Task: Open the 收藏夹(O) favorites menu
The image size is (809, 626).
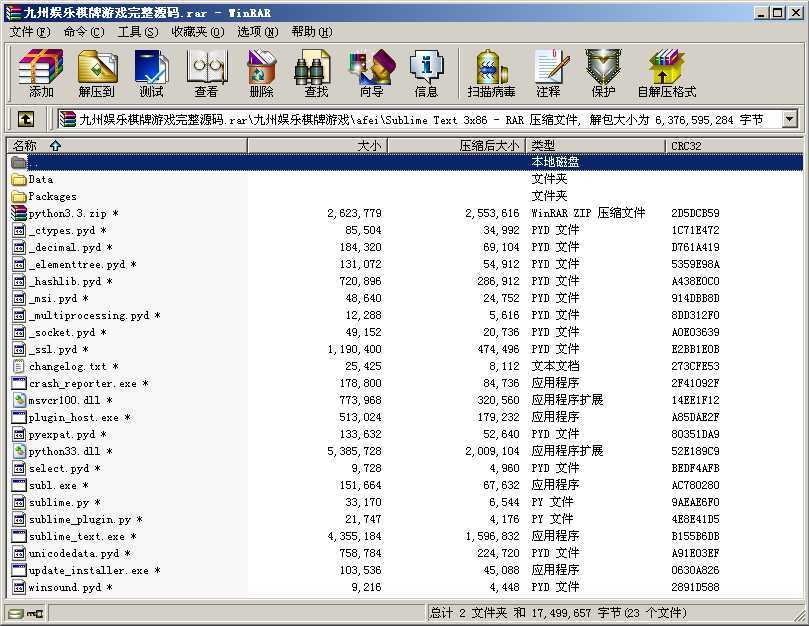Action: 194,31
